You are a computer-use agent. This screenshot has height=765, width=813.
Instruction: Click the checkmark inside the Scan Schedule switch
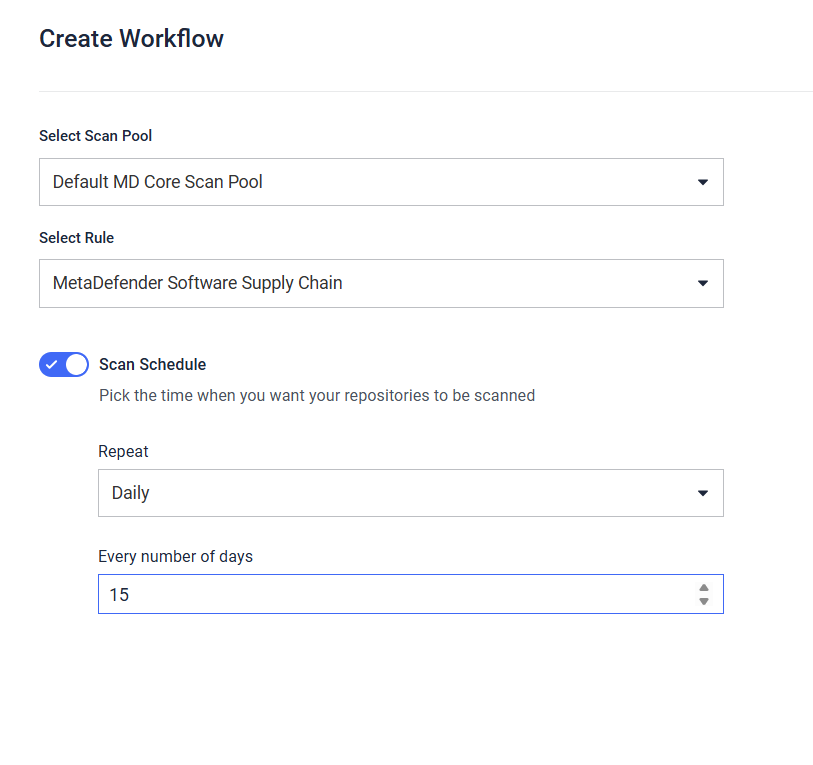tap(51, 365)
